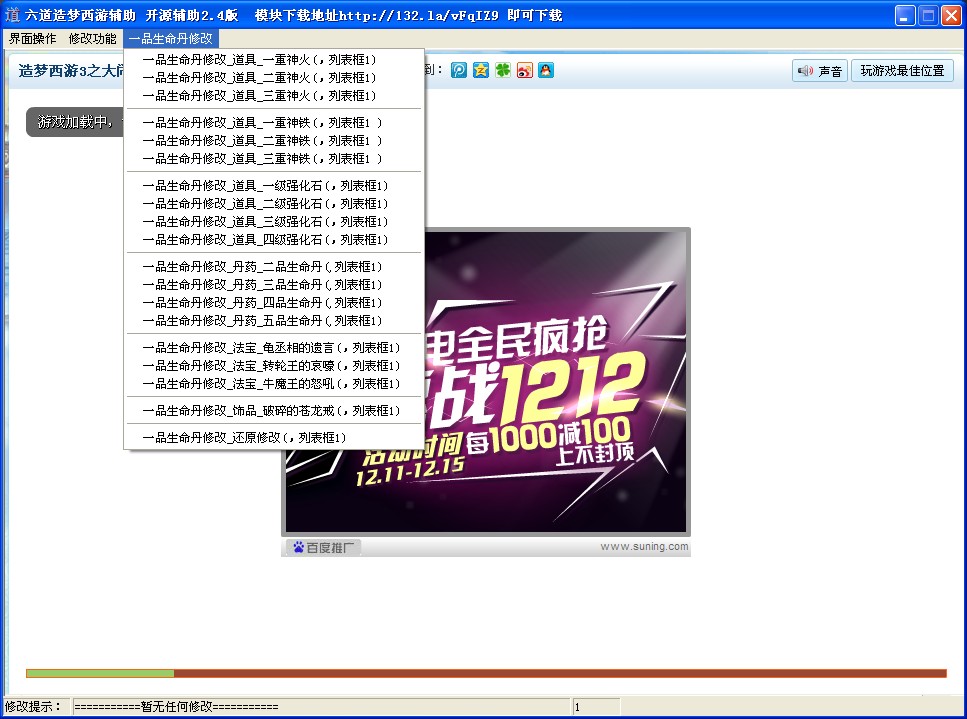Share to Sina Weibo icon

point(524,70)
